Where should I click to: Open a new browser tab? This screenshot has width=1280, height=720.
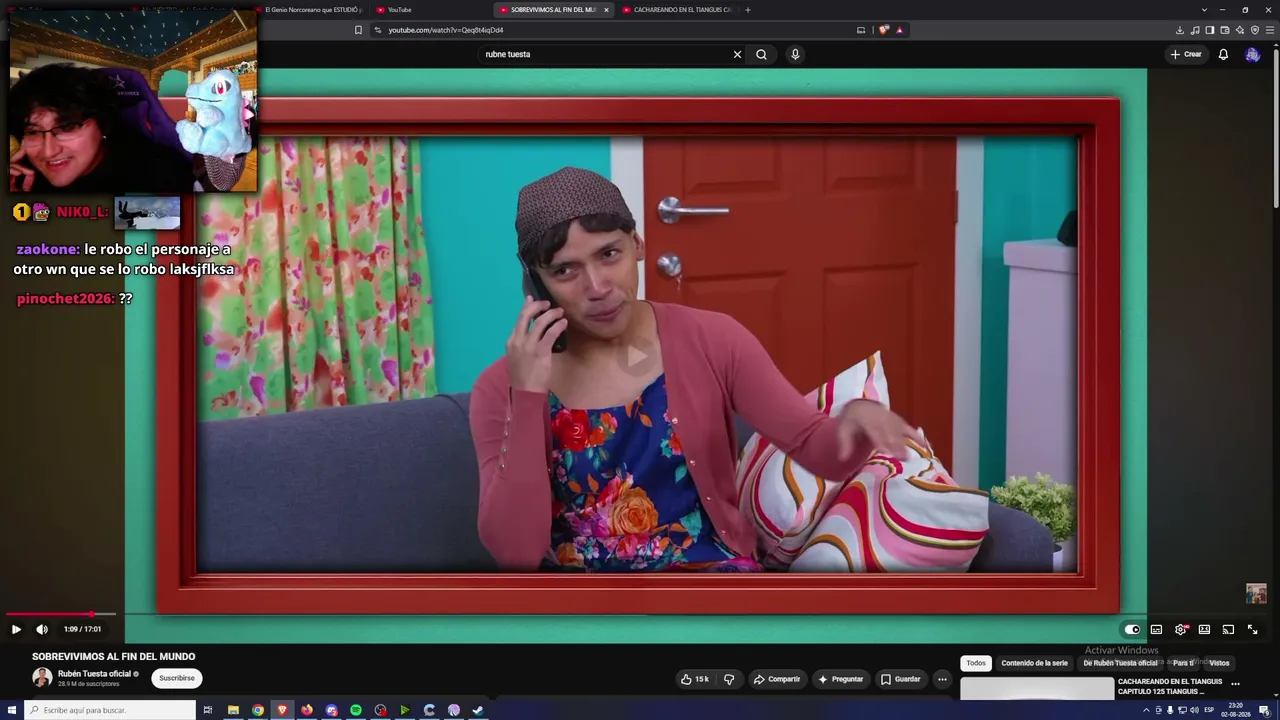pyautogui.click(x=748, y=10)
